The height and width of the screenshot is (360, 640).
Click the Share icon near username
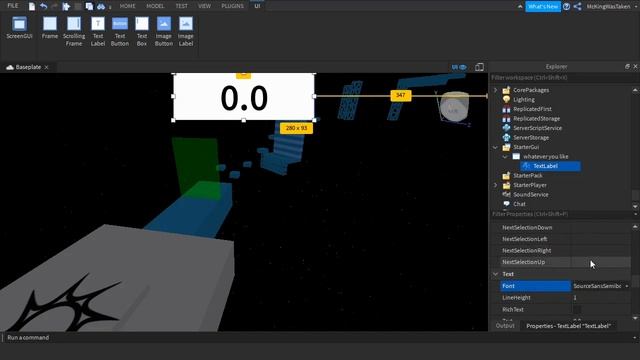[577, 7]
